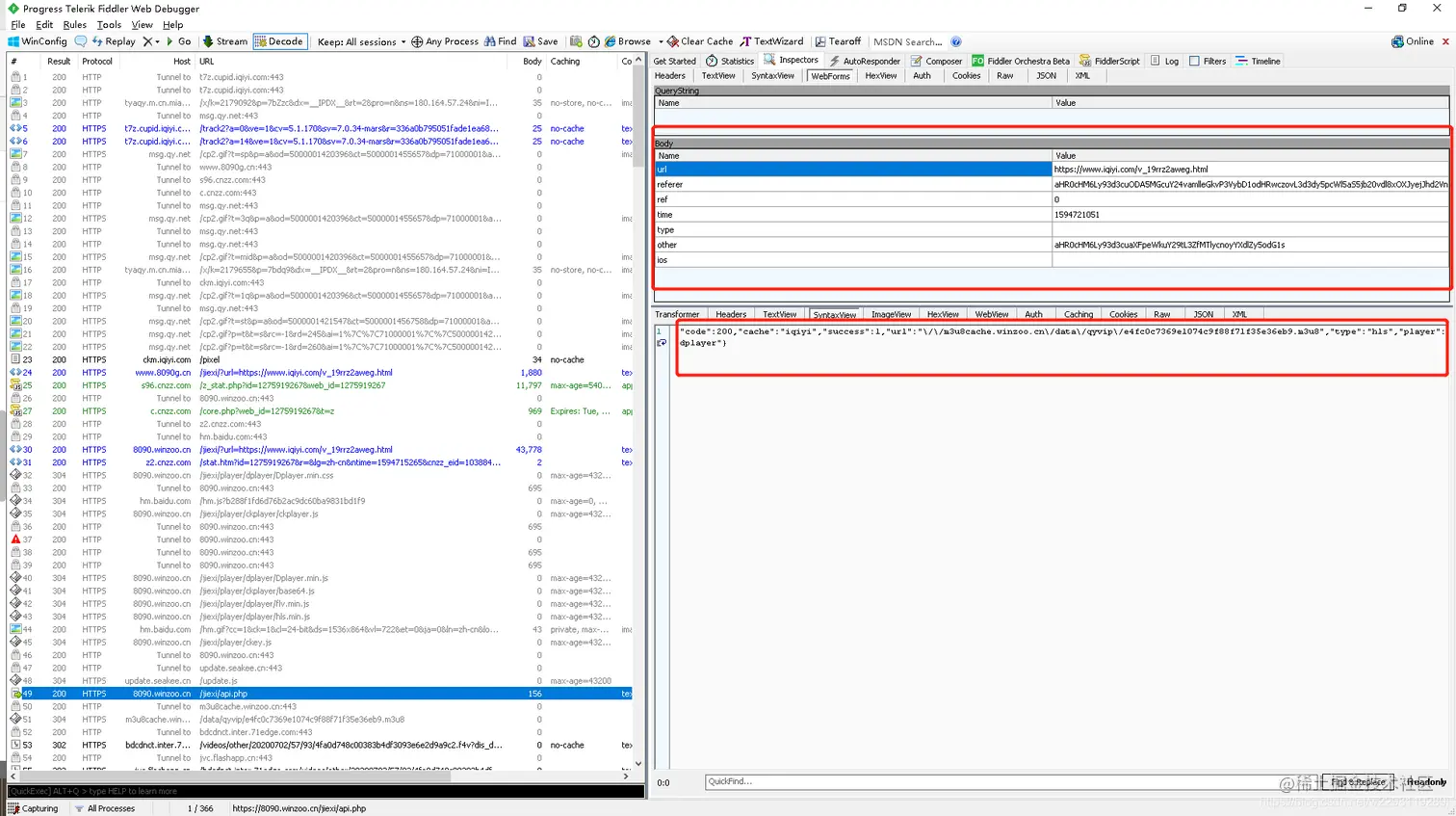Open the FiddlerScript tab

coord(1108,61)
